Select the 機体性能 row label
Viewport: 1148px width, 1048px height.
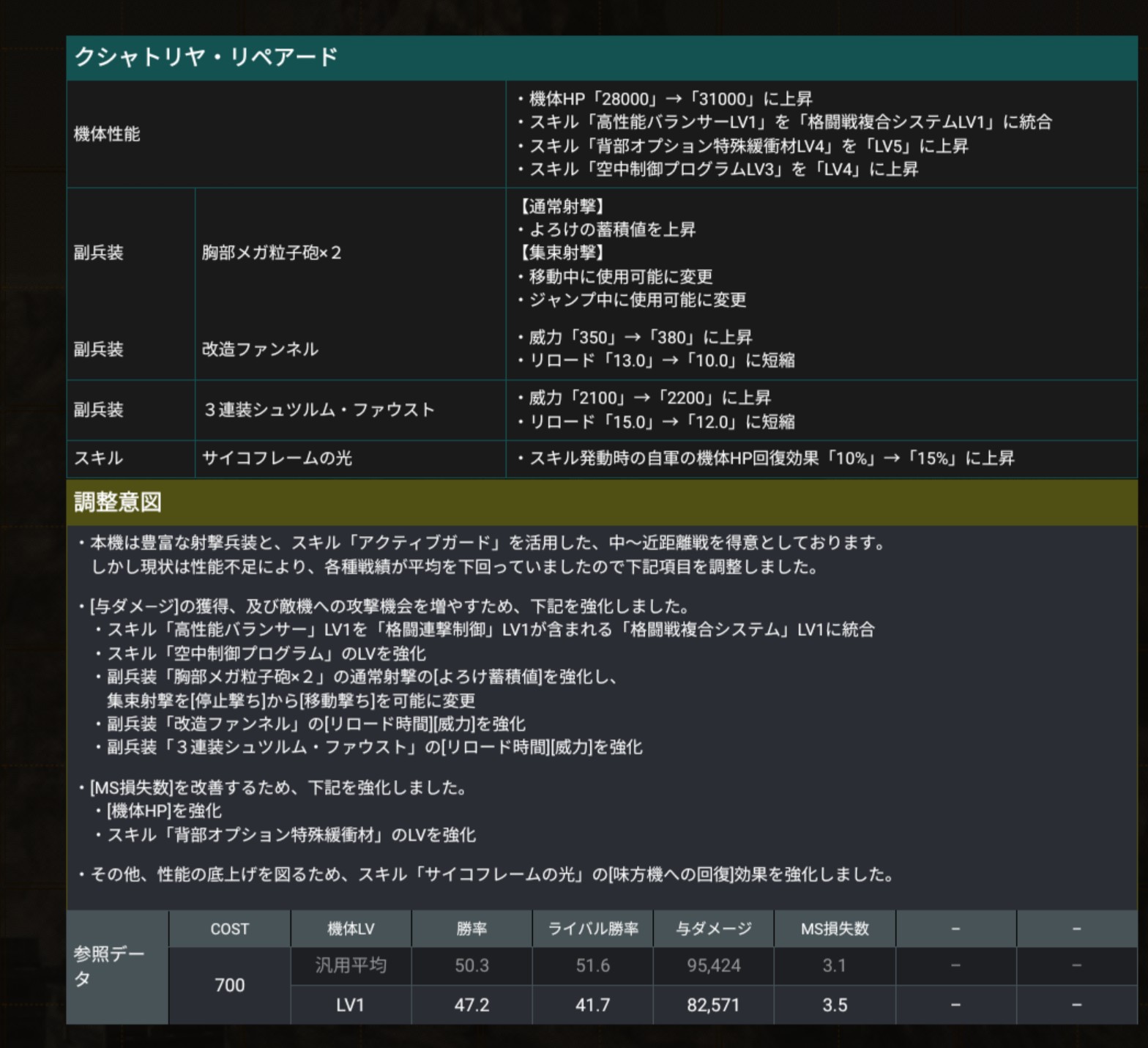pos(107,134)
